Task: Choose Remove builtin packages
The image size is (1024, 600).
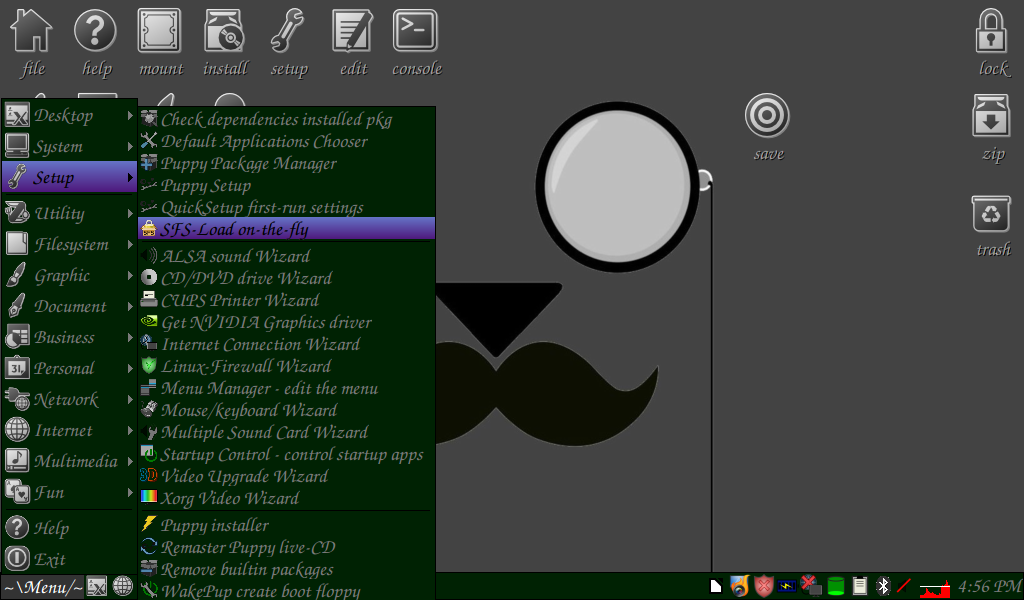Action: (x=287, y=569)
